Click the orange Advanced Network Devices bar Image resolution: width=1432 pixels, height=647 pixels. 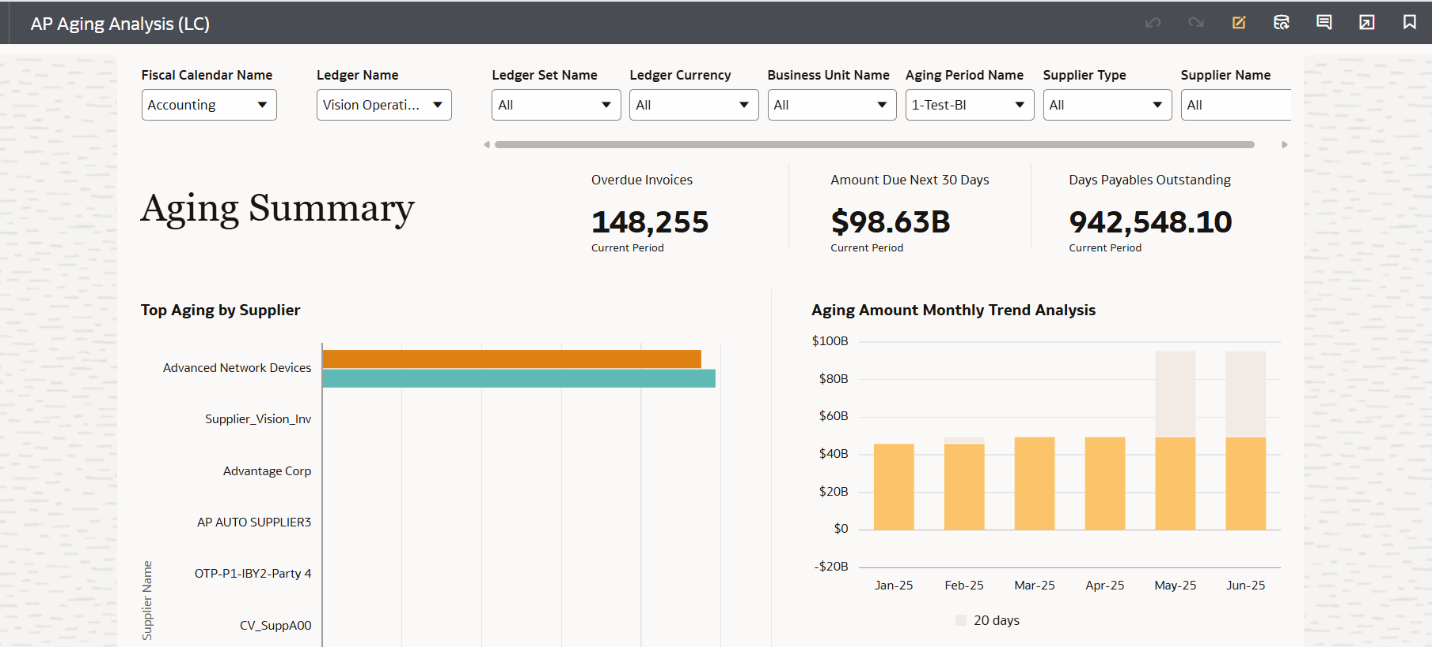pos(511,359)
